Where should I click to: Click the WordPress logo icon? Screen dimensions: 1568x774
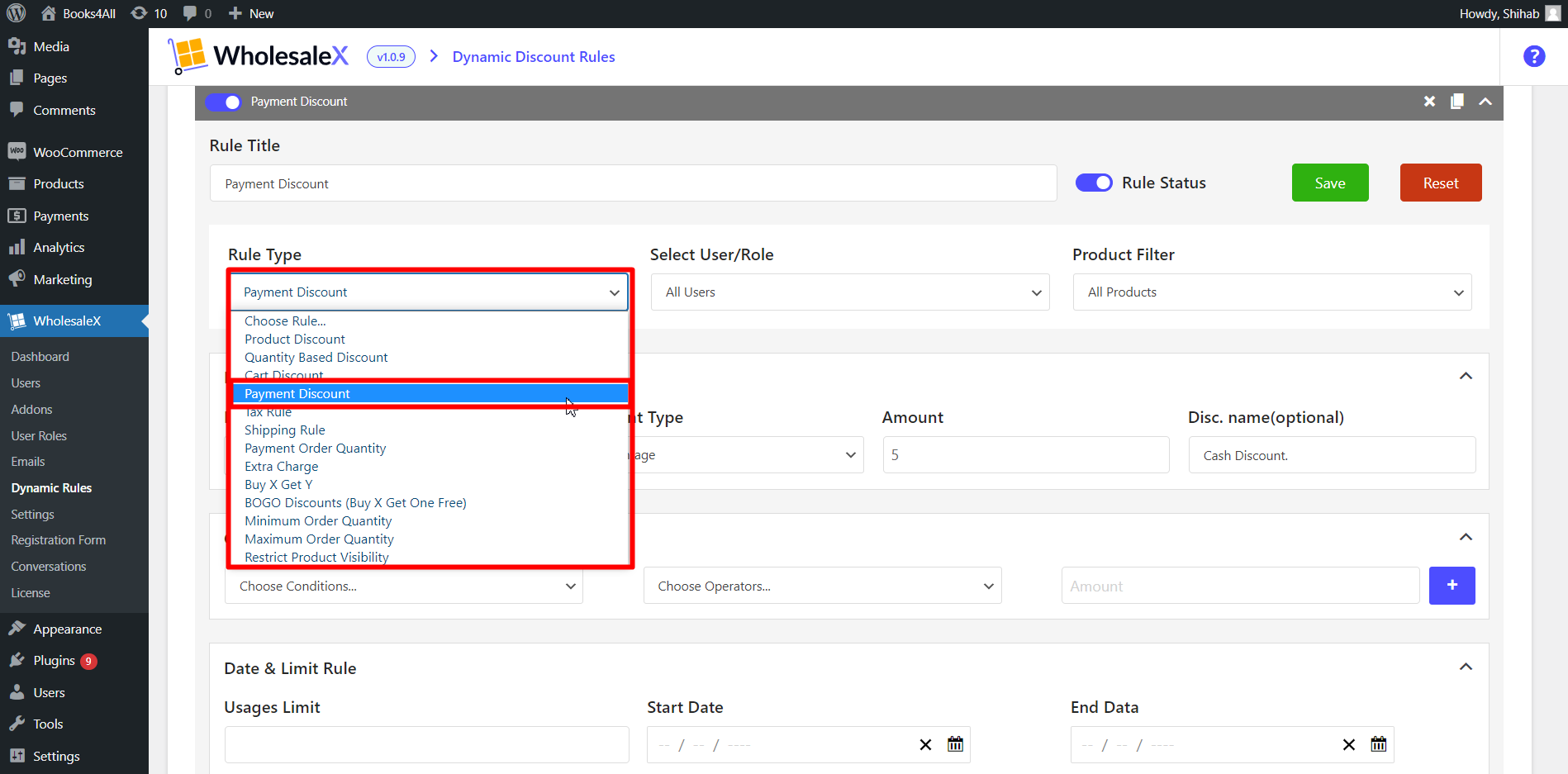point(17,13)
